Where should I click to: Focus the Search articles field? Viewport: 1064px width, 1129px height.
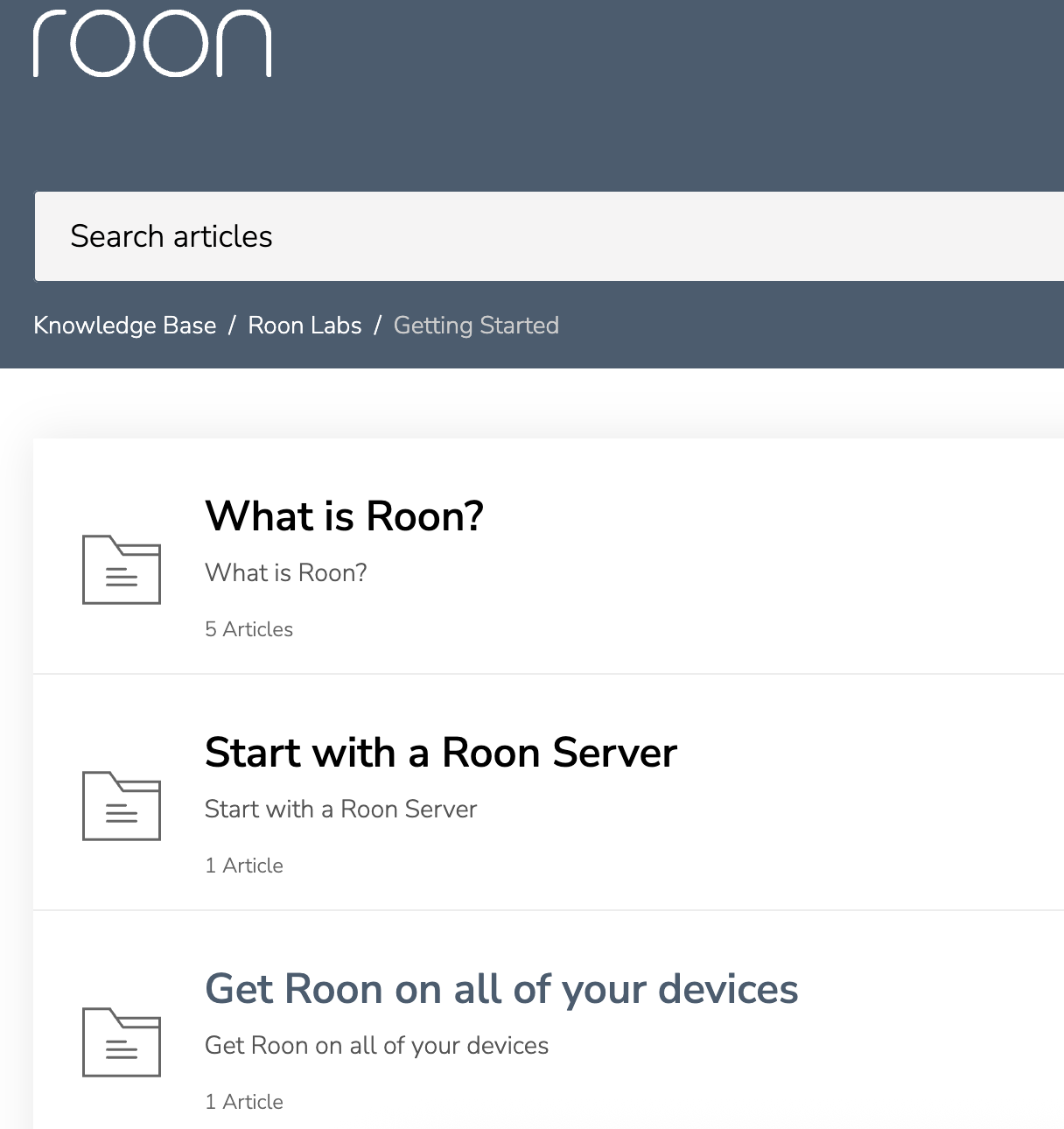549,236
